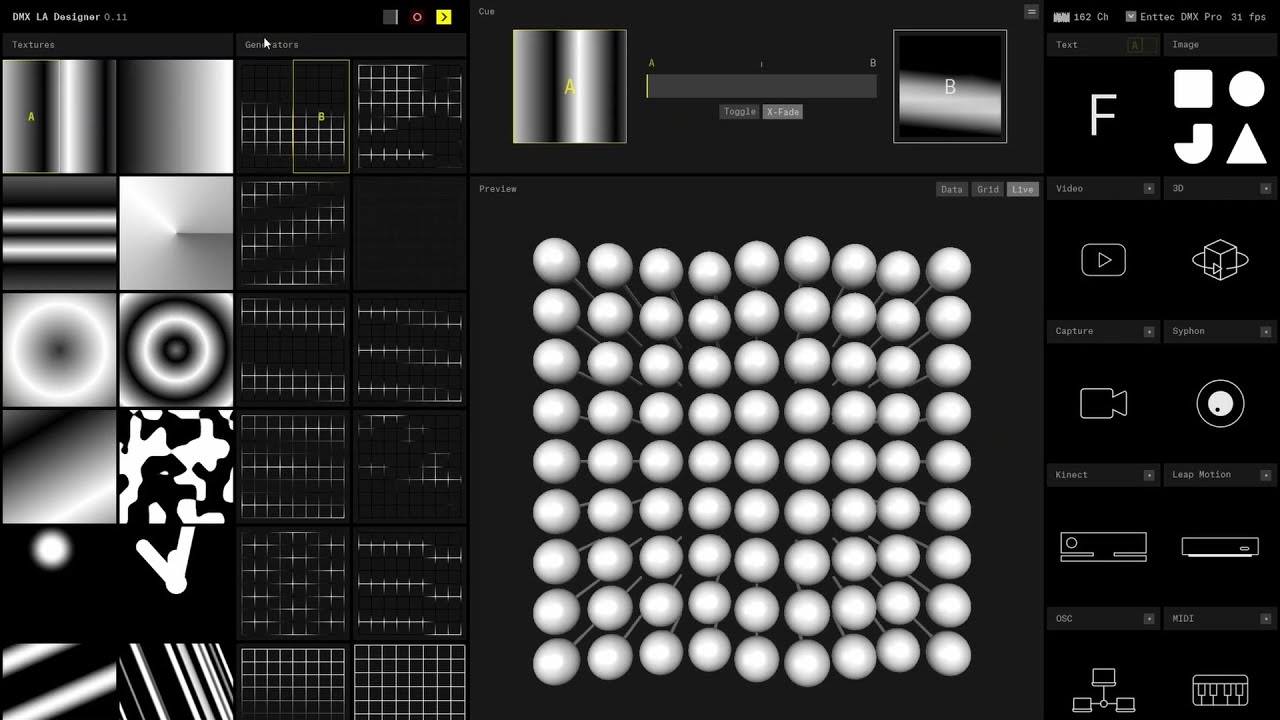Image resolution: width=1280 pixels, height=720 pixels.
Task: Toggle the Video panel square button
Action: (1149, 188)
